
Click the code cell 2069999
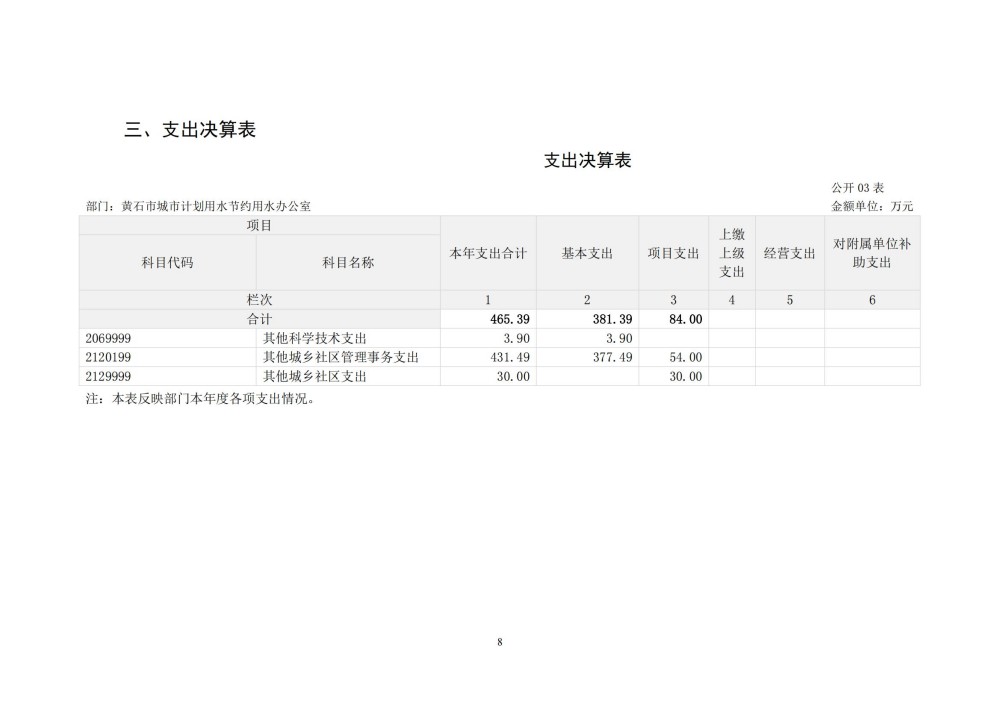(x=110, y=338)
